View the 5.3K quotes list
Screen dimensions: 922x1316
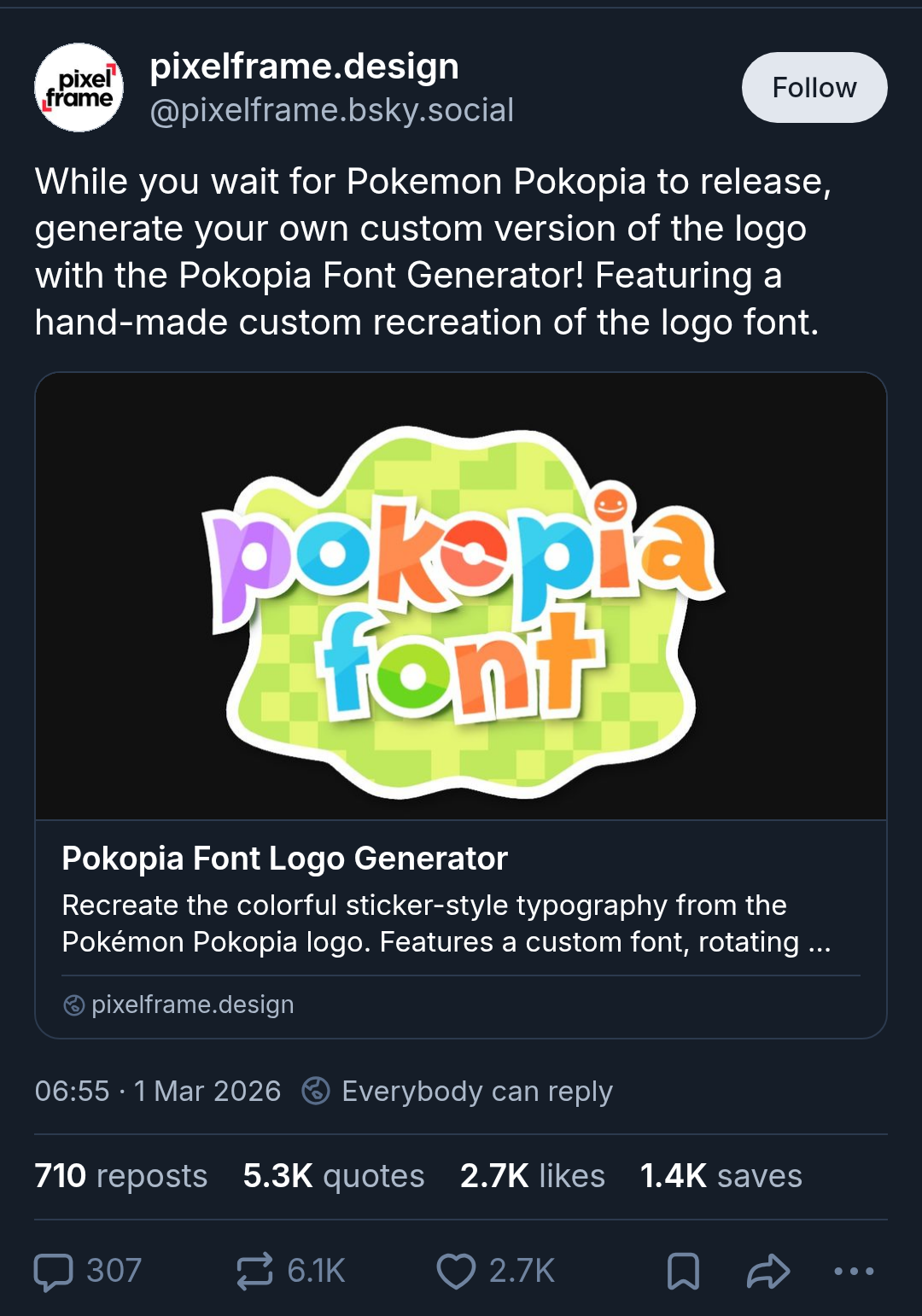(x=334, y=1175)
